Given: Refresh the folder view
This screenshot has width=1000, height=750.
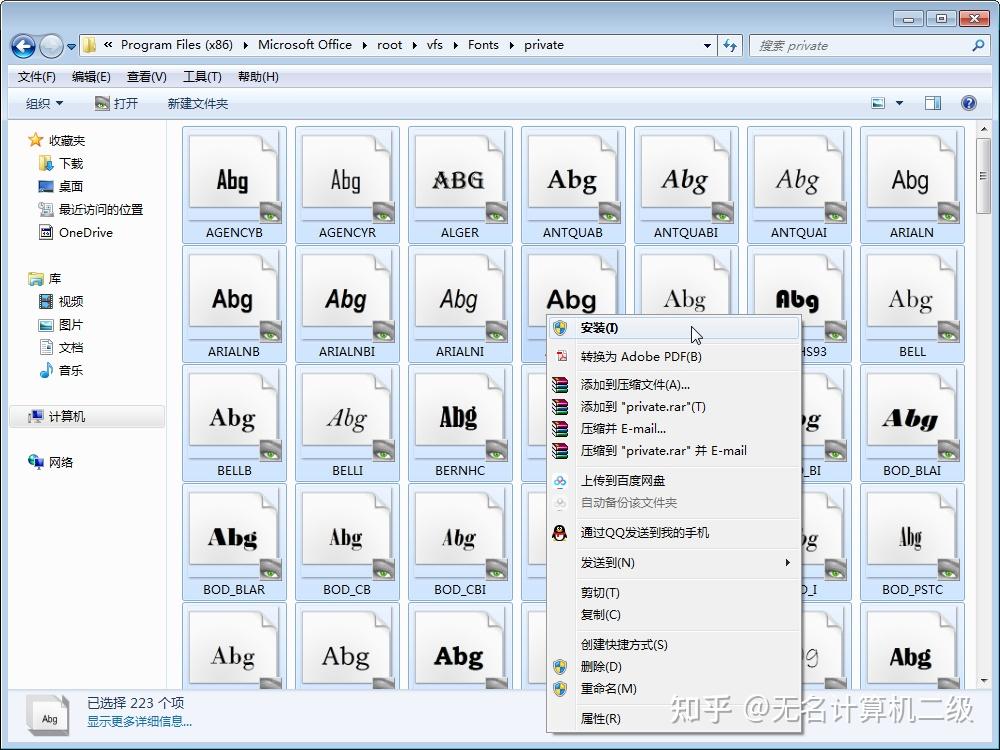Looking at the screenshot, I should (730, 46).
